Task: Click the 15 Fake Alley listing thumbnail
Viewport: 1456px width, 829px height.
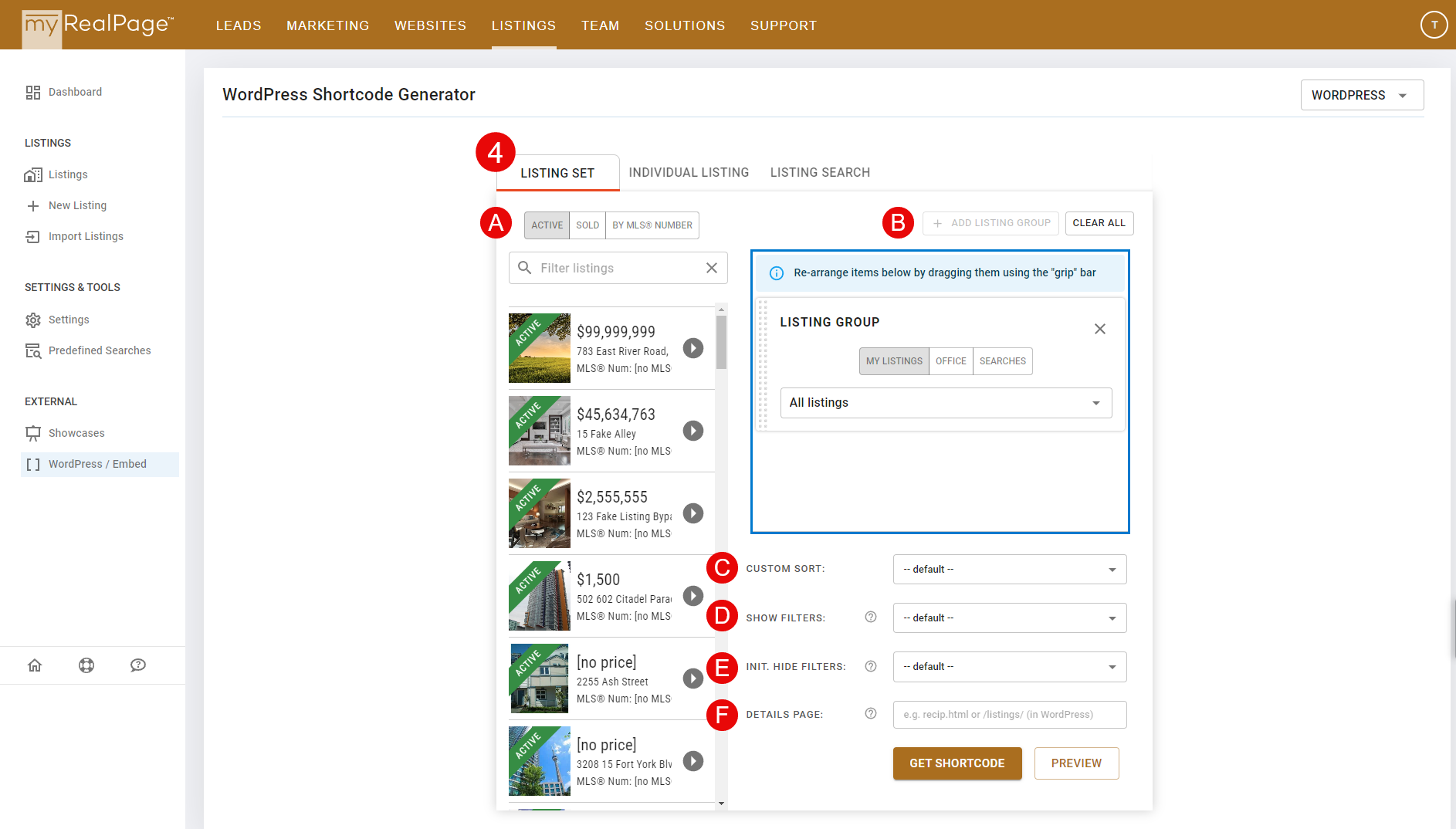Action: (x=540, y=431)
